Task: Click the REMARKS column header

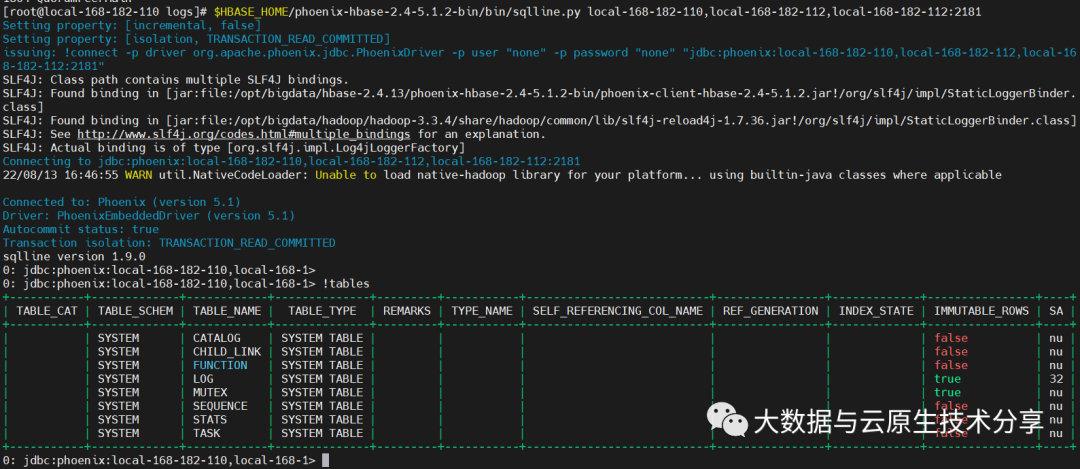Action: point(406,311)
